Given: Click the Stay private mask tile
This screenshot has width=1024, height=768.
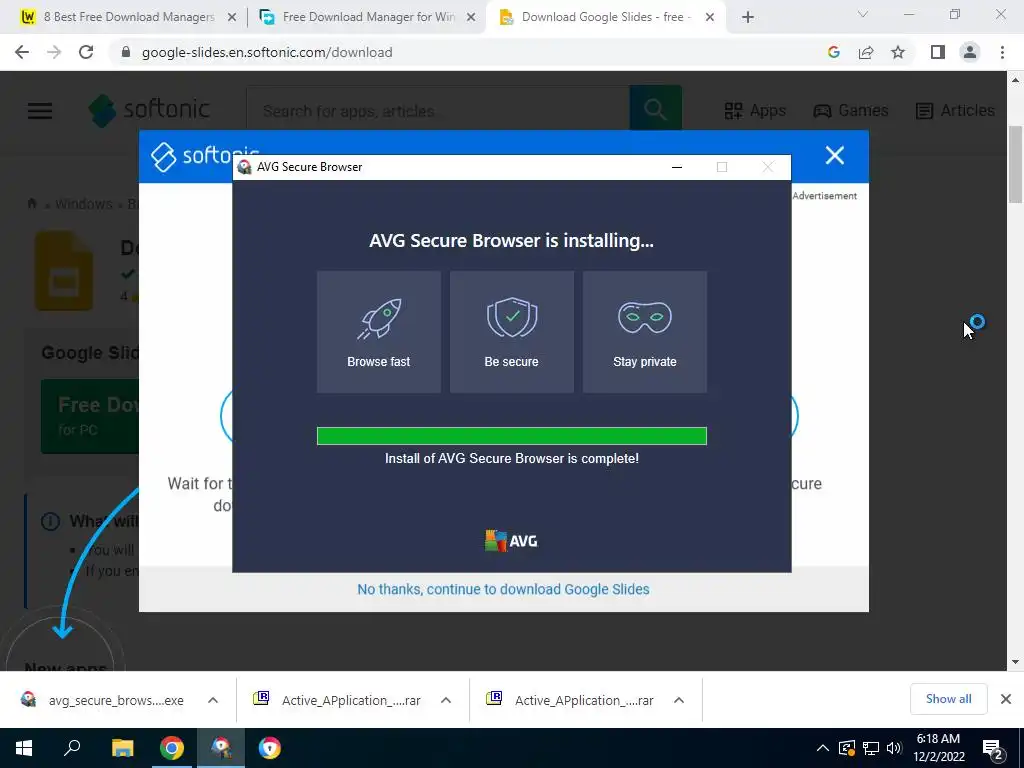Looking at the screenshot, I should tap(645, 332).
